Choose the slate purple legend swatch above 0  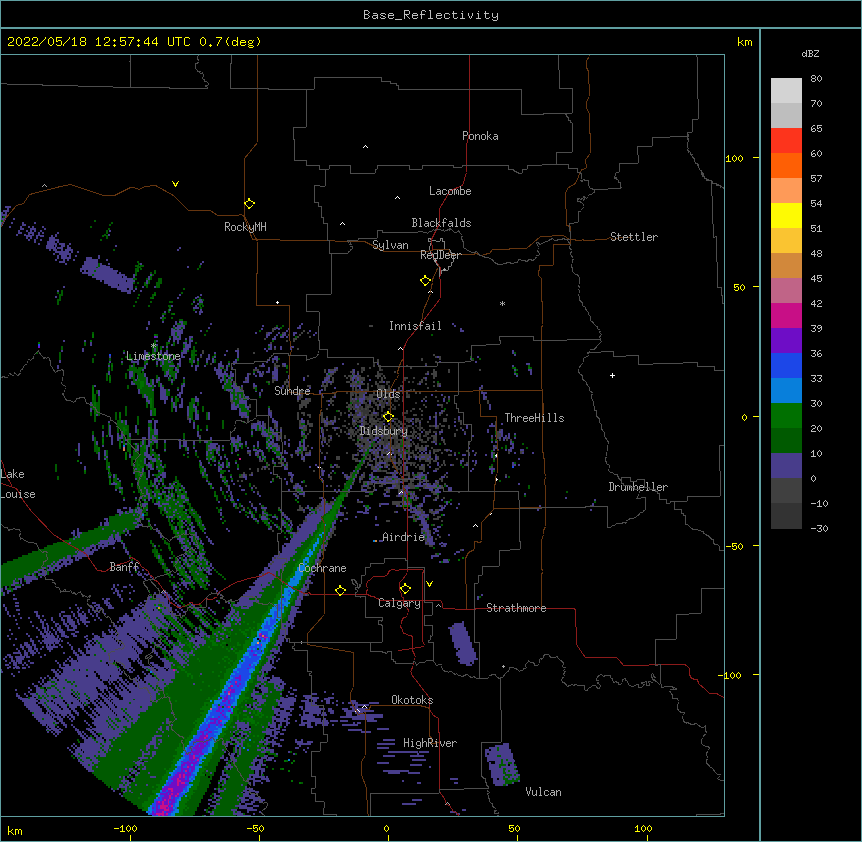point(786,466)
